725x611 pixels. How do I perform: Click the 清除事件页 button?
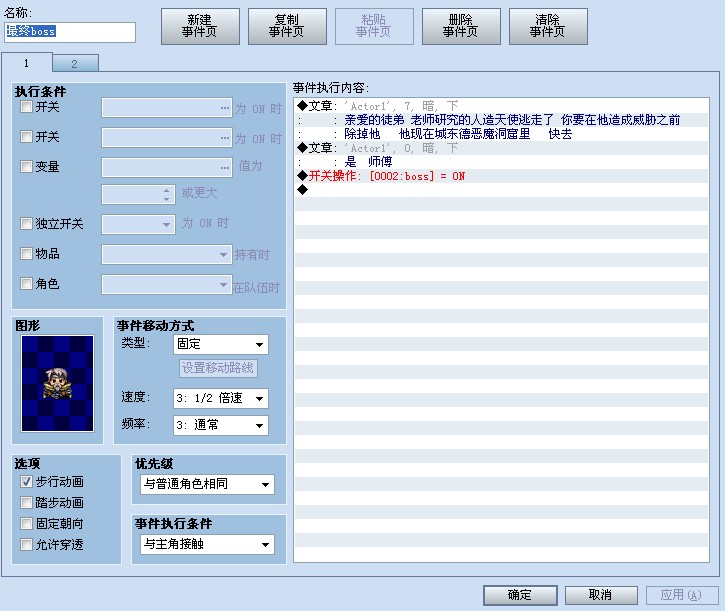tap(548, 26)
